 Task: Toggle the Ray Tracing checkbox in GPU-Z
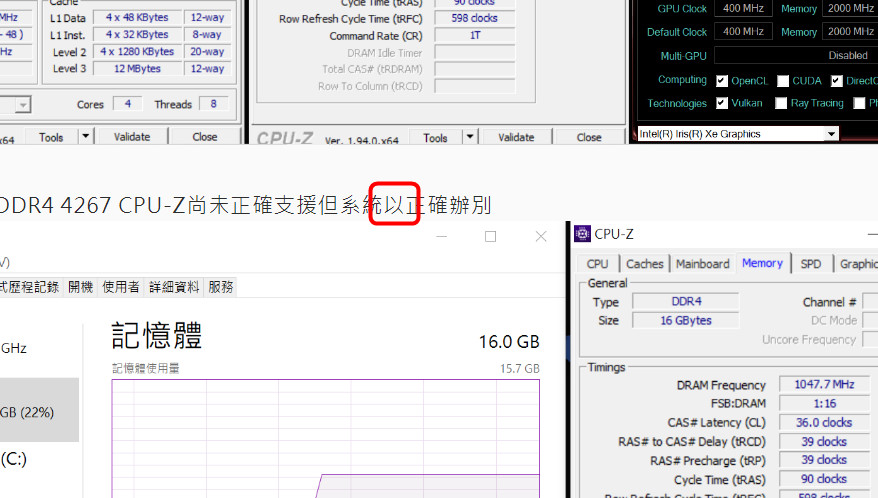pos(781,103)
